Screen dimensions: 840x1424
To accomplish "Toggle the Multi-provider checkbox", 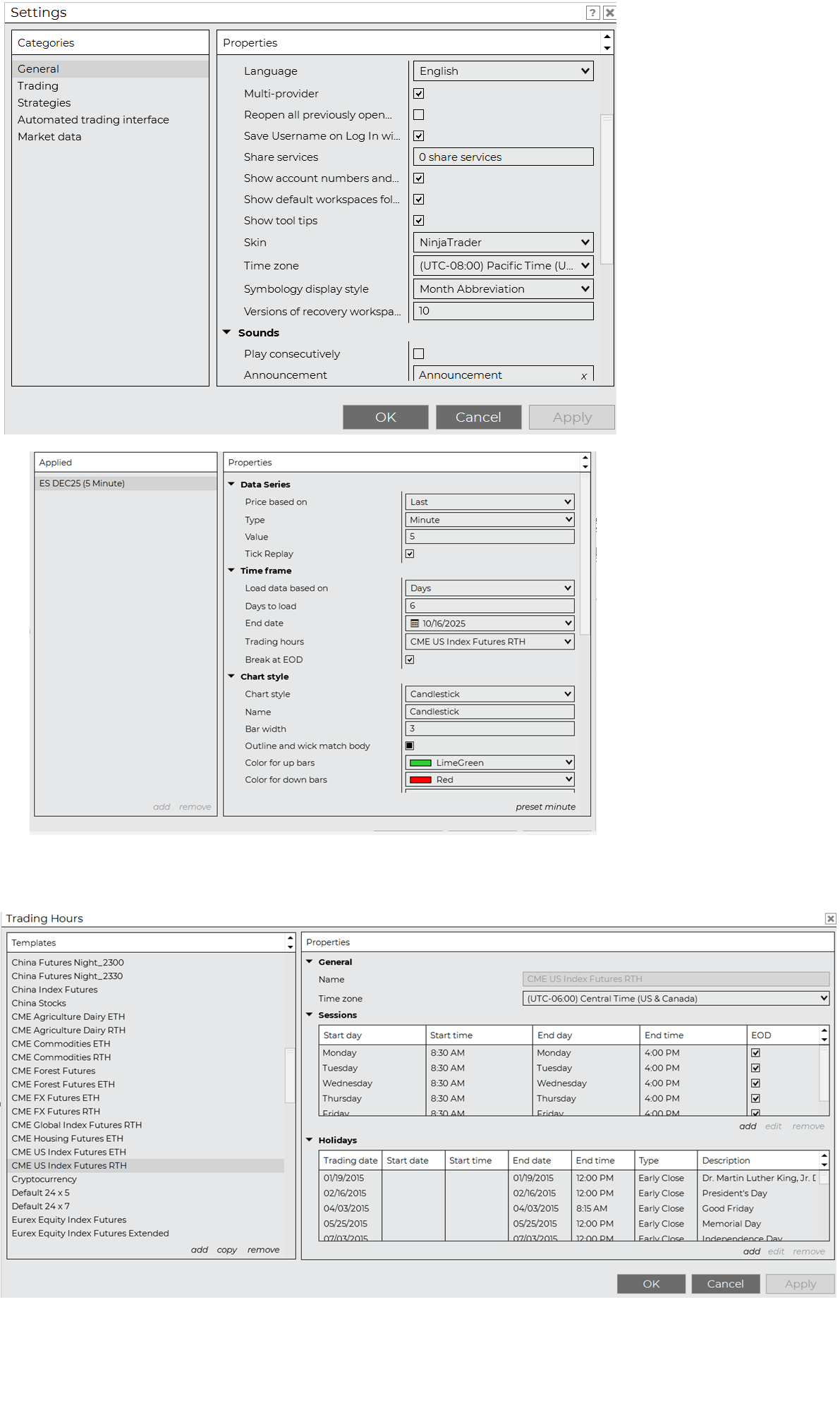I will (419, 94).
